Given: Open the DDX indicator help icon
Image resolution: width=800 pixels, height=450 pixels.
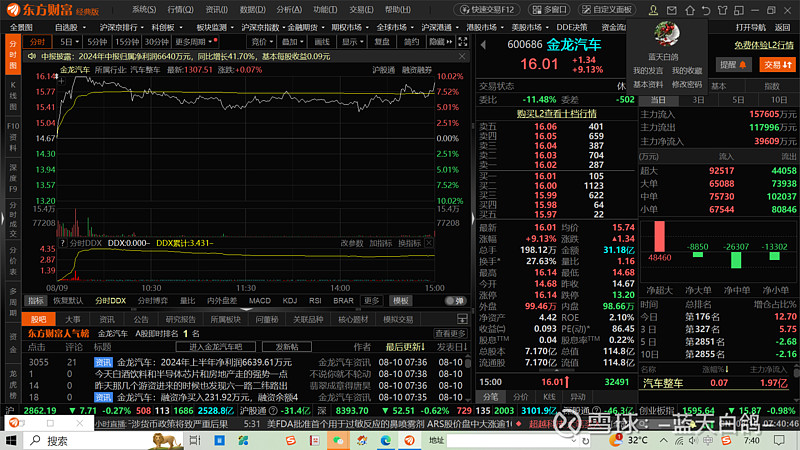Looking at the screenshot, I should click(62, 243).
